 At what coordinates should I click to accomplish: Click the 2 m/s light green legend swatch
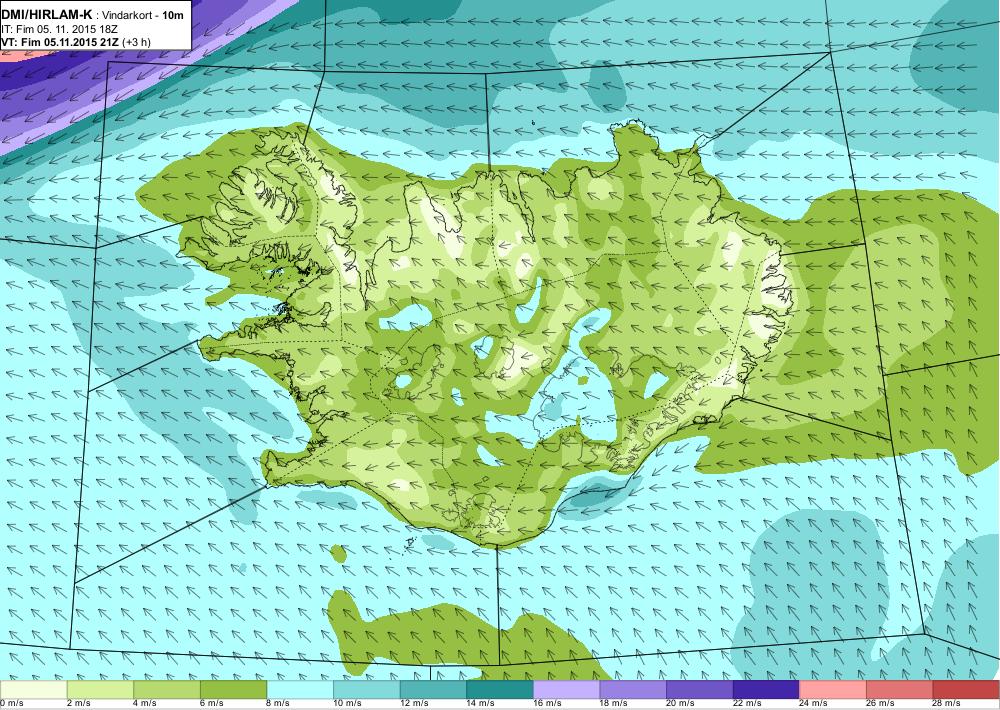100,690
